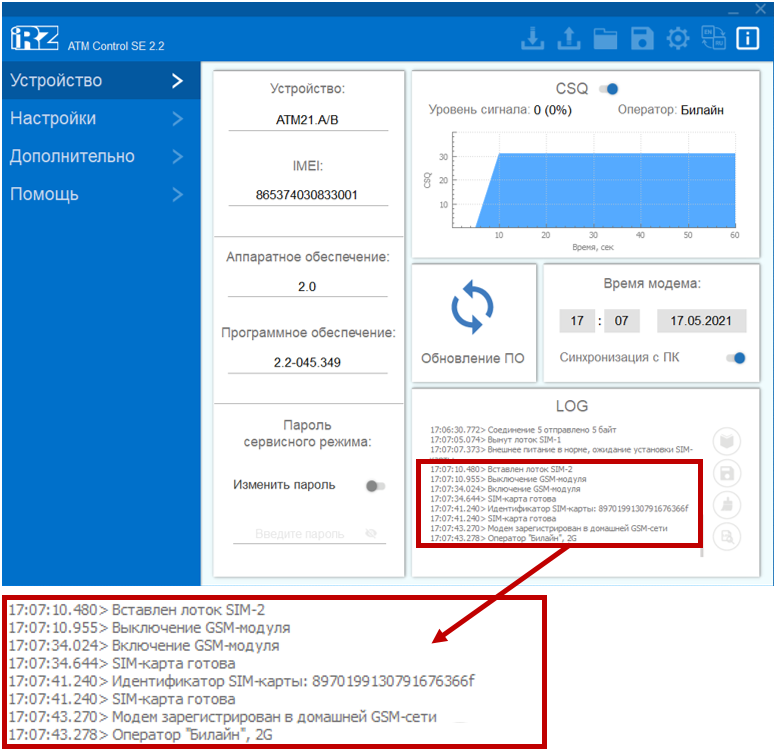
Task: Click the download settings from device icon
Action: click(x=534, y=39)
